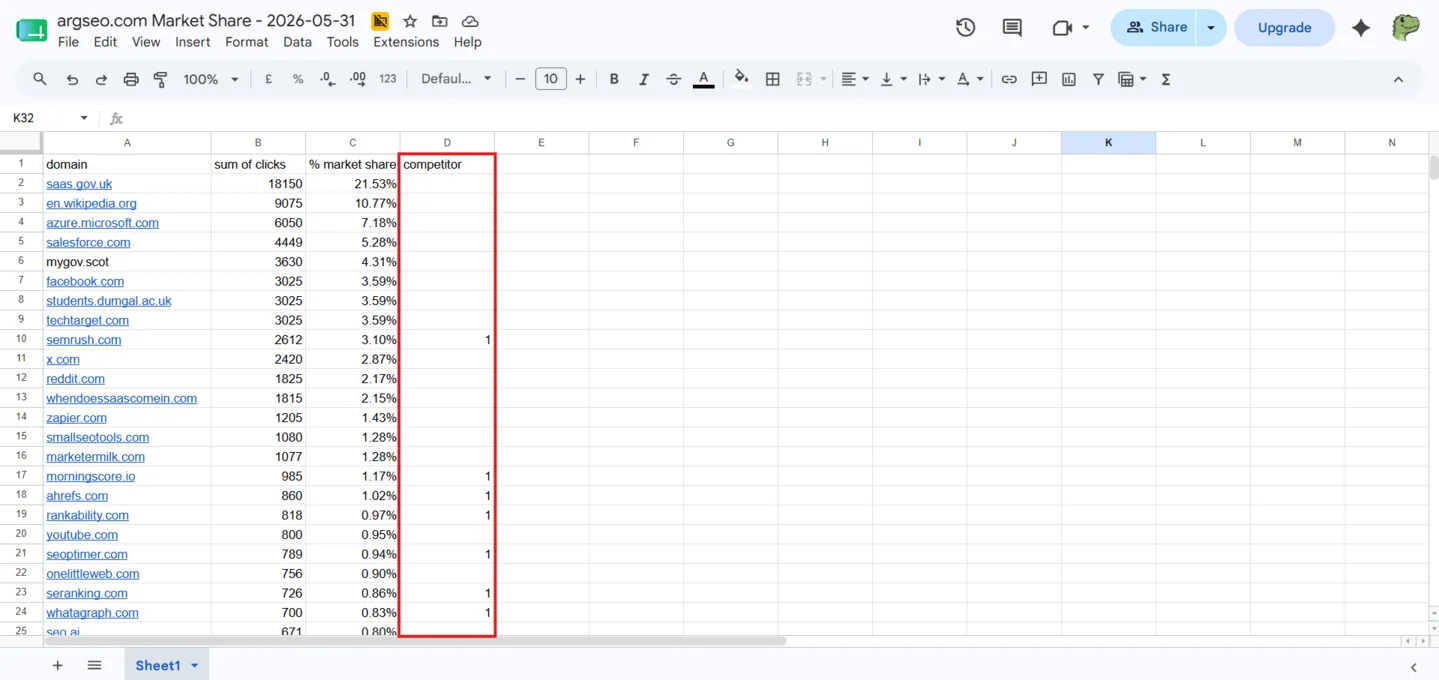Open the Insert menu
Screen dimensions: 1439x680
pyautogui.click(x=193, y=42)
